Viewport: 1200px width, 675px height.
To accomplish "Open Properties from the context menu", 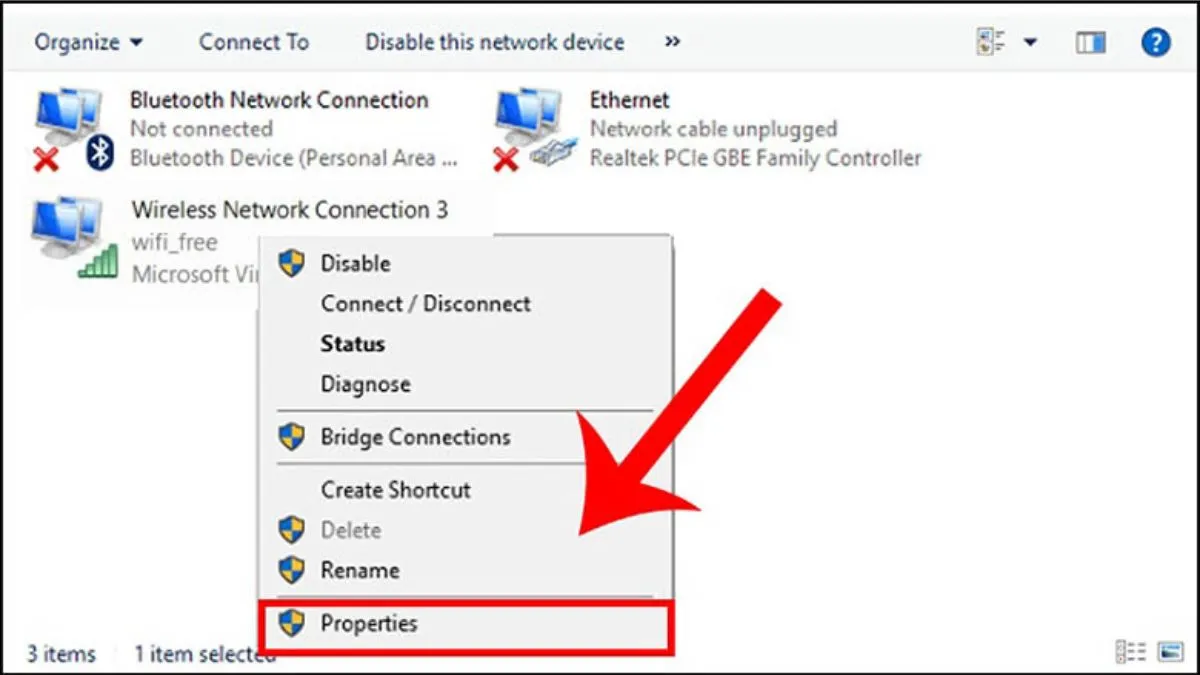I will (369, 624).
